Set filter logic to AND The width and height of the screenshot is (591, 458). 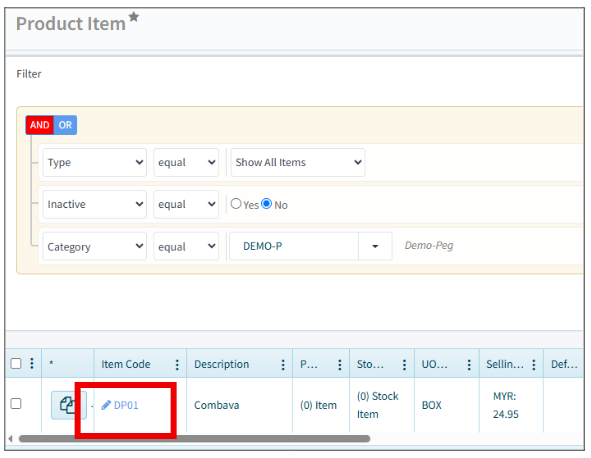[x=40, y=125]
